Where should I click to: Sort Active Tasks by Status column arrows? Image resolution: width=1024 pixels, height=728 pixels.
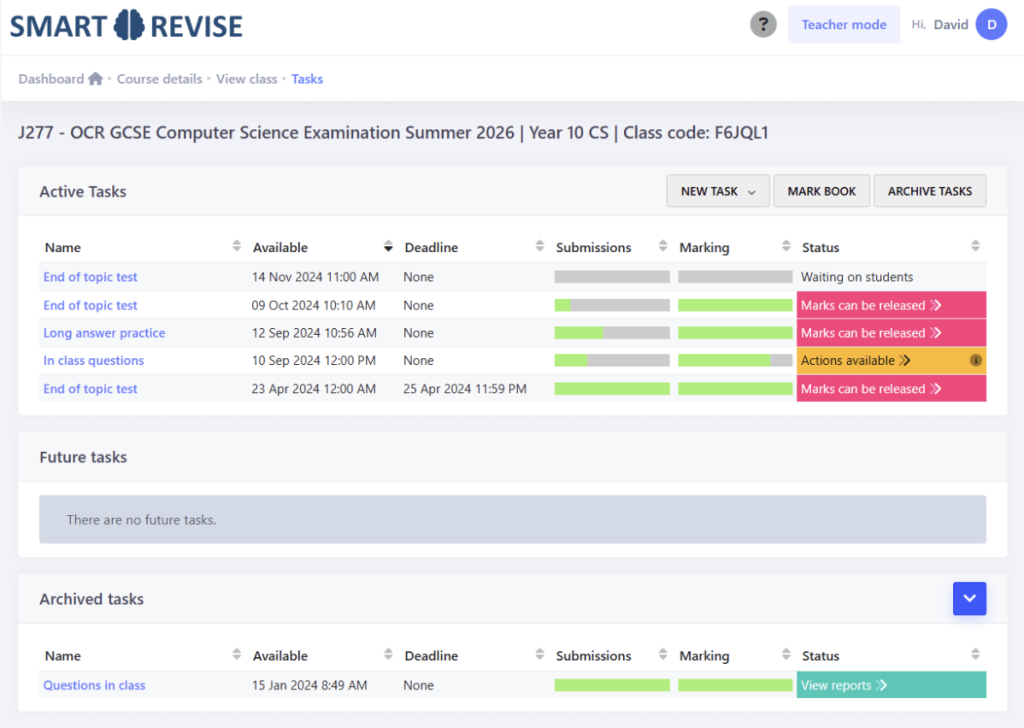tap(976, 247)
